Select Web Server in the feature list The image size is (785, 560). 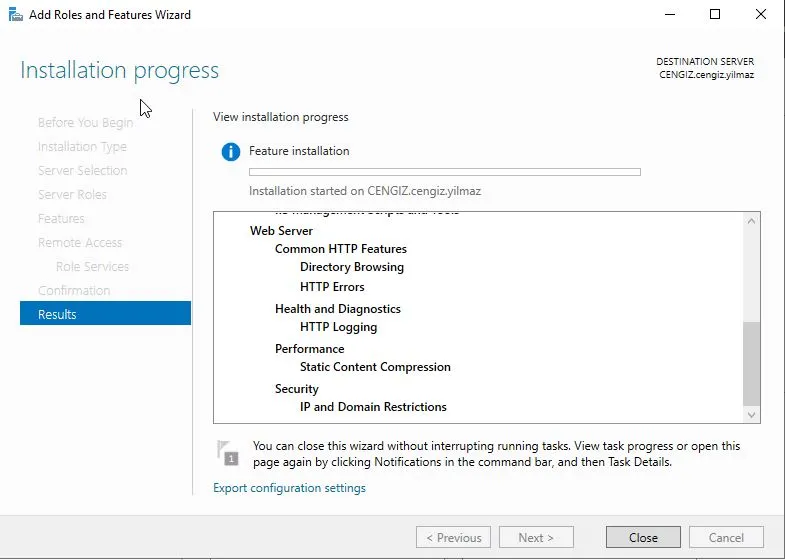281,231
